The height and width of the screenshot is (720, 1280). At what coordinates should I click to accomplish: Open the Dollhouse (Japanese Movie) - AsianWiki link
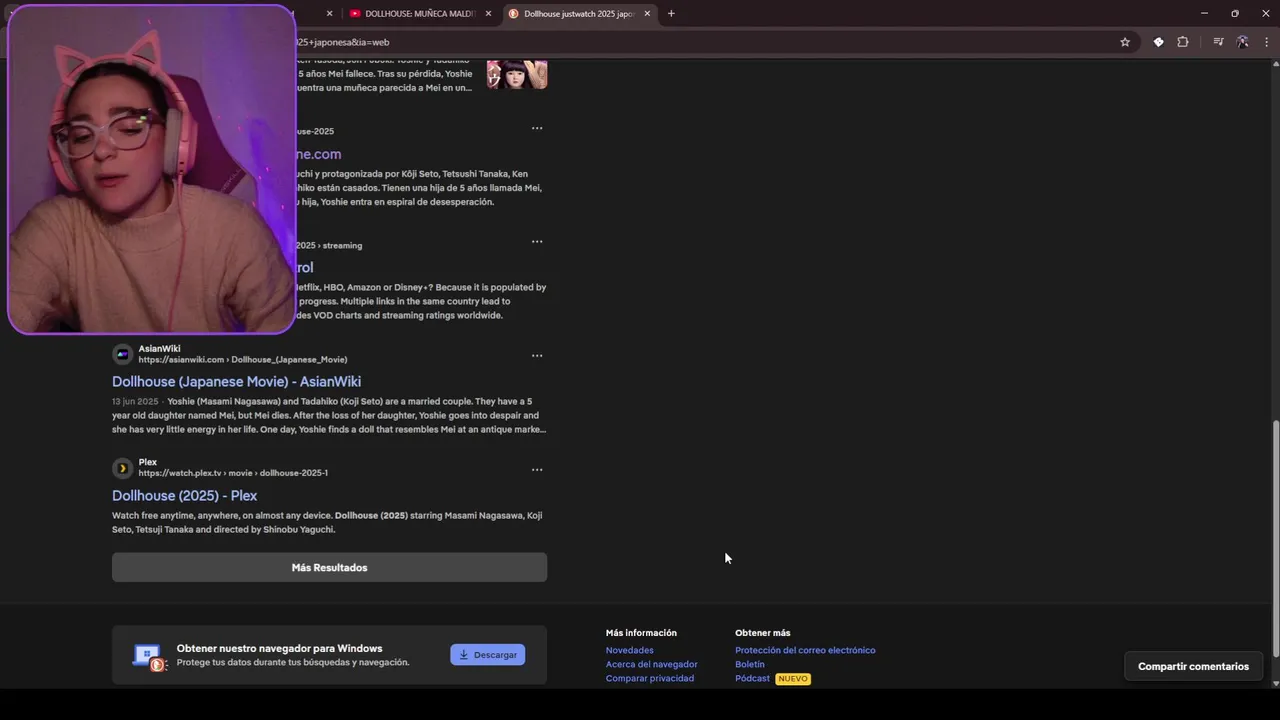pos(236,381)
